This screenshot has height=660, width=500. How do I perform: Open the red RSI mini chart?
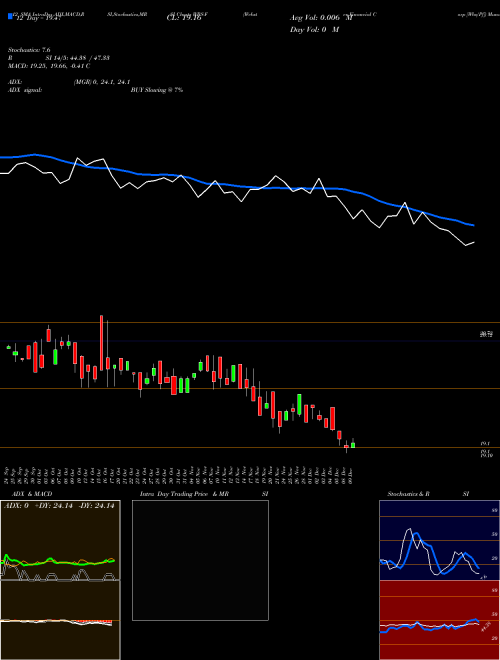(x=439, y=620)
